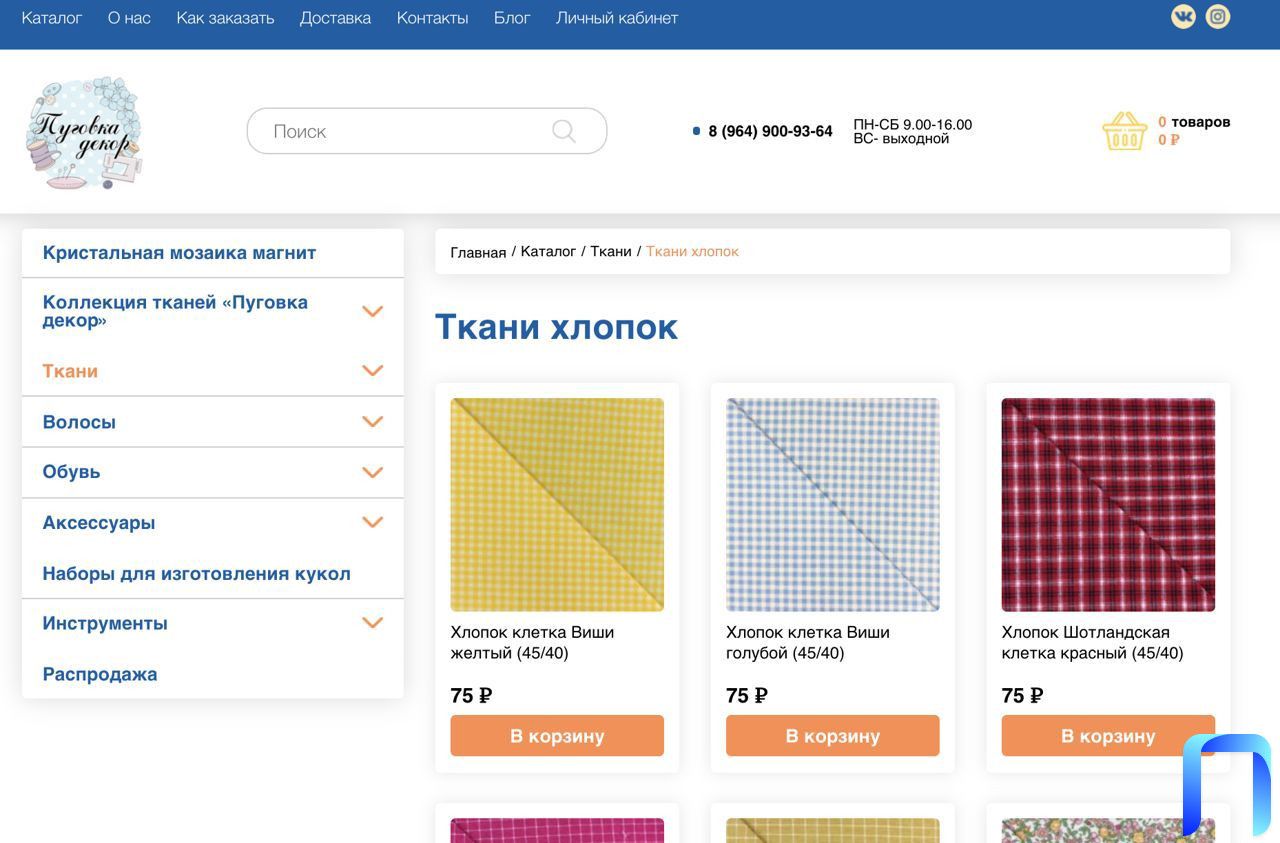
Task: Click the 0 товаров cart text
Action: 1194,122
